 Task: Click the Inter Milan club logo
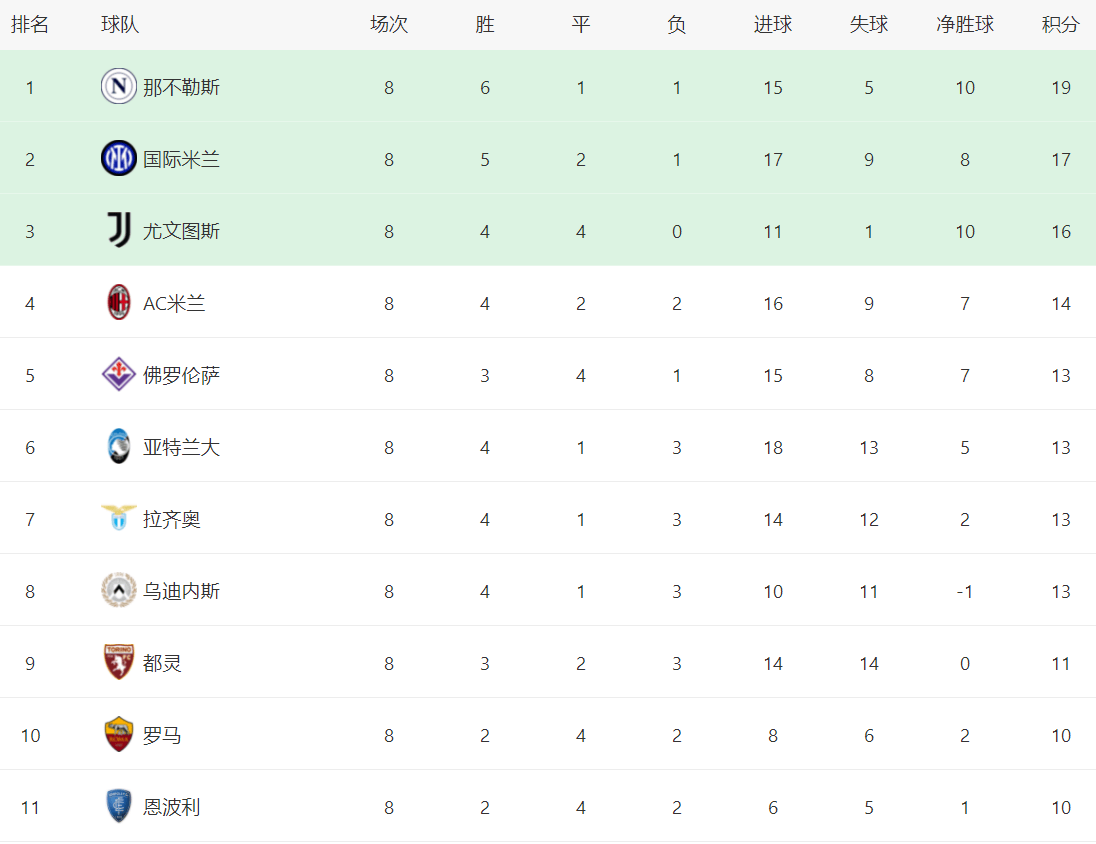(118, 159)
